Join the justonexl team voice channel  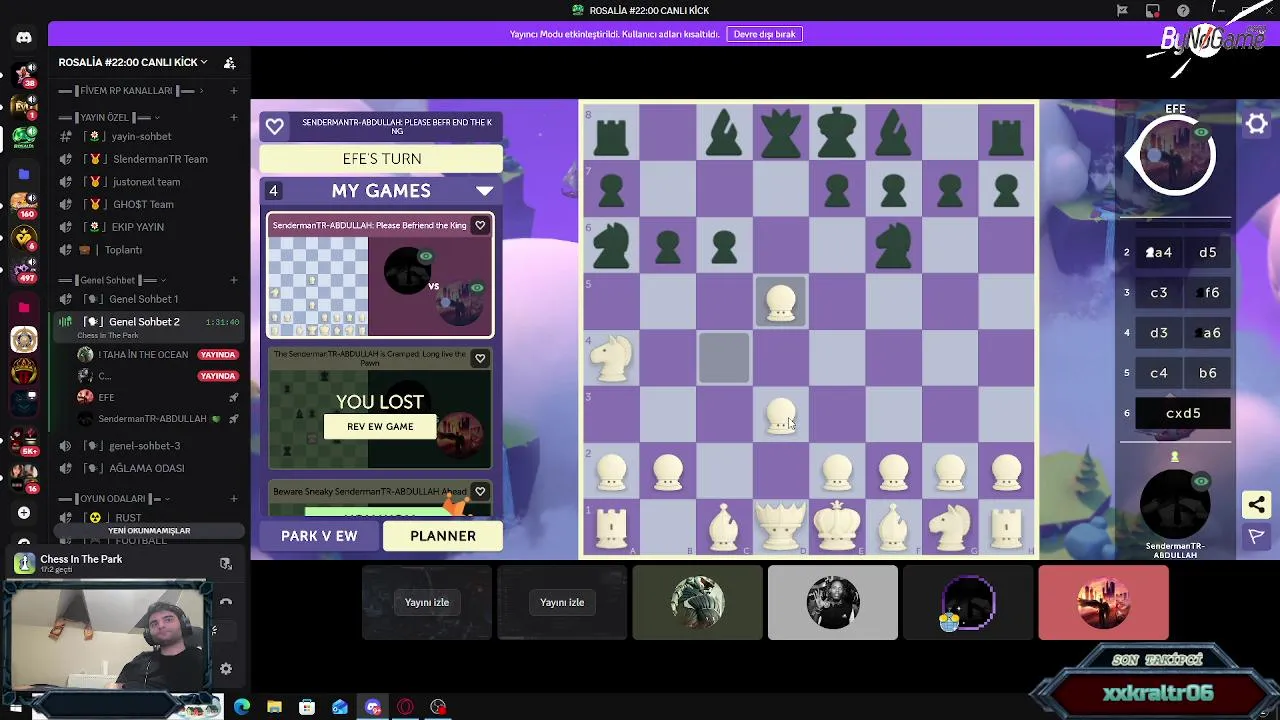(x=147, y=182)
